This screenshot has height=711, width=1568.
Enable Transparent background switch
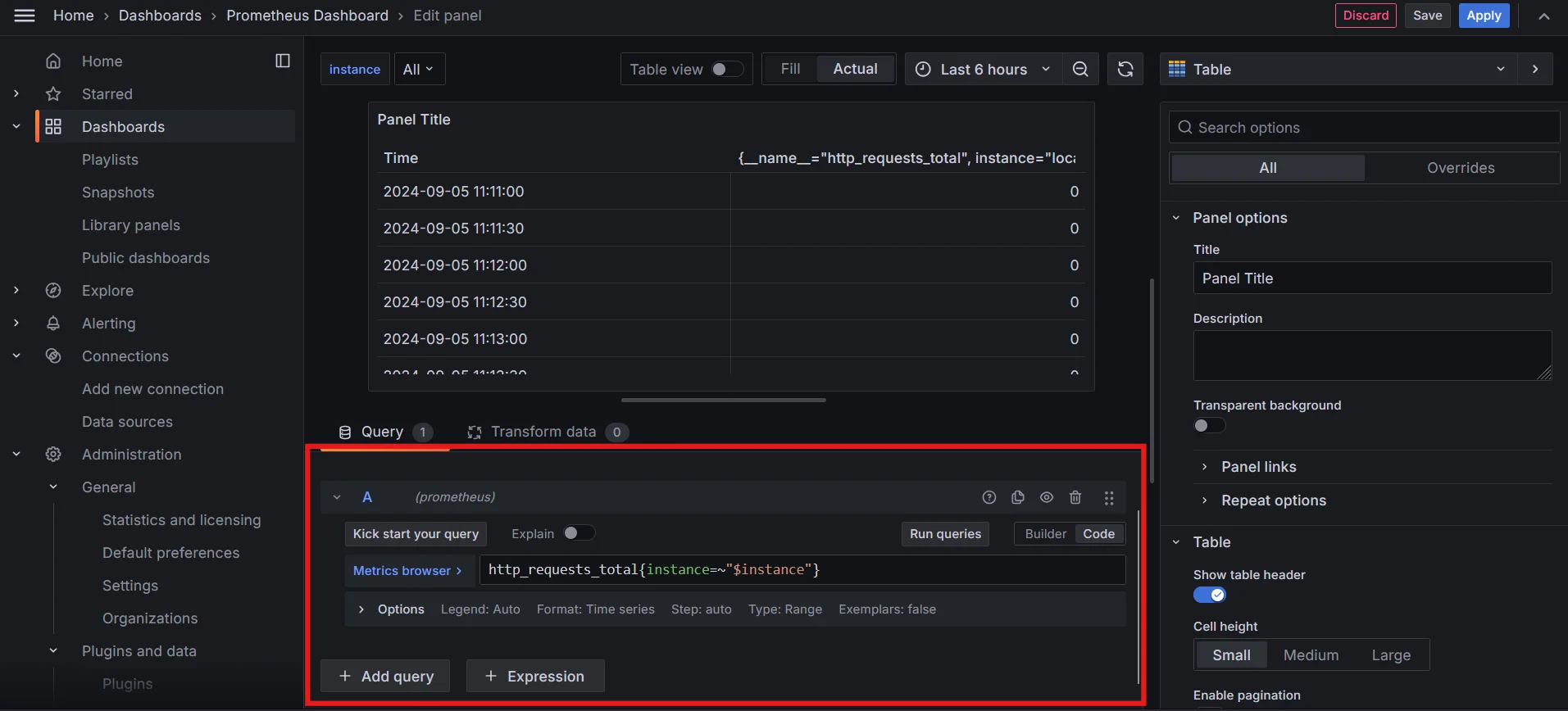click(x=1209, y=425)
